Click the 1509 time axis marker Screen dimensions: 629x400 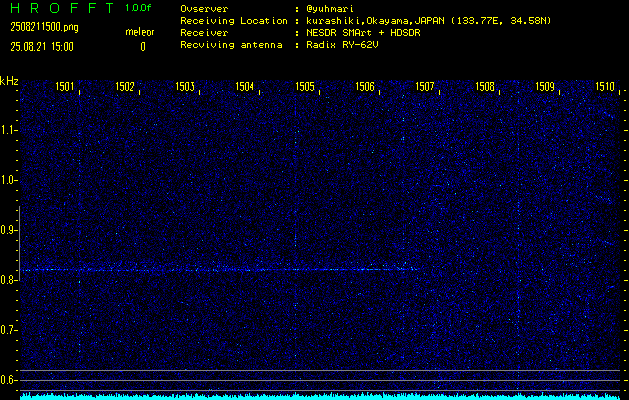[545, 87]
